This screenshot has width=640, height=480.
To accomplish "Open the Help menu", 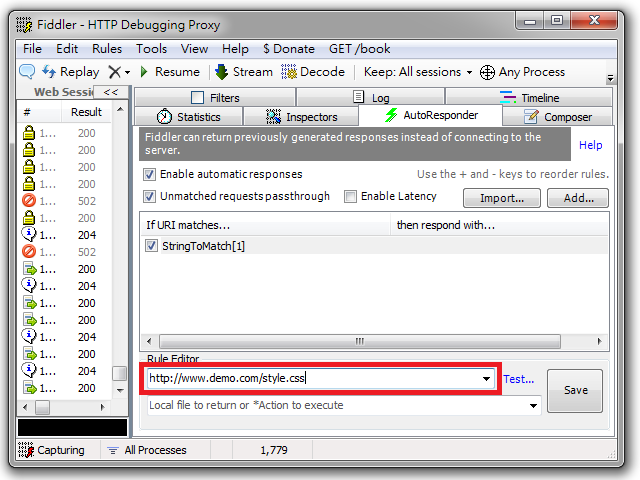I will point(235,49).
